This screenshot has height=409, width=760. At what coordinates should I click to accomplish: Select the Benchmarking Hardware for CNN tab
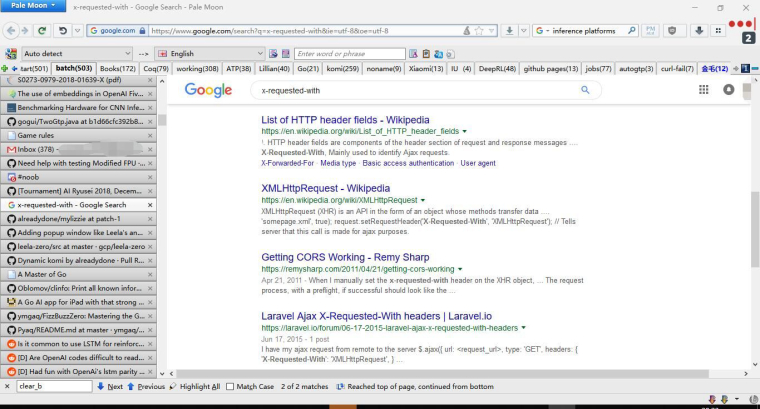pos(78,108)
